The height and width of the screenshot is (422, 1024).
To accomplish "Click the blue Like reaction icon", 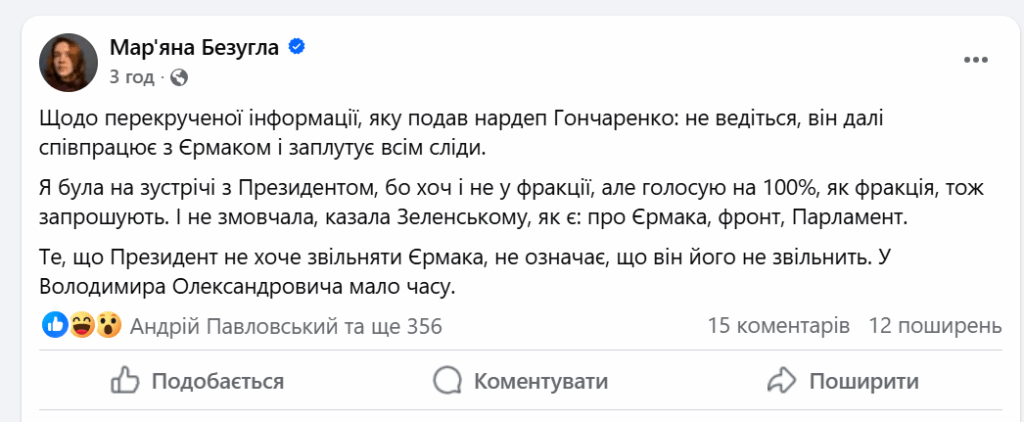I will pyautogui.click(x=56, y=325).
